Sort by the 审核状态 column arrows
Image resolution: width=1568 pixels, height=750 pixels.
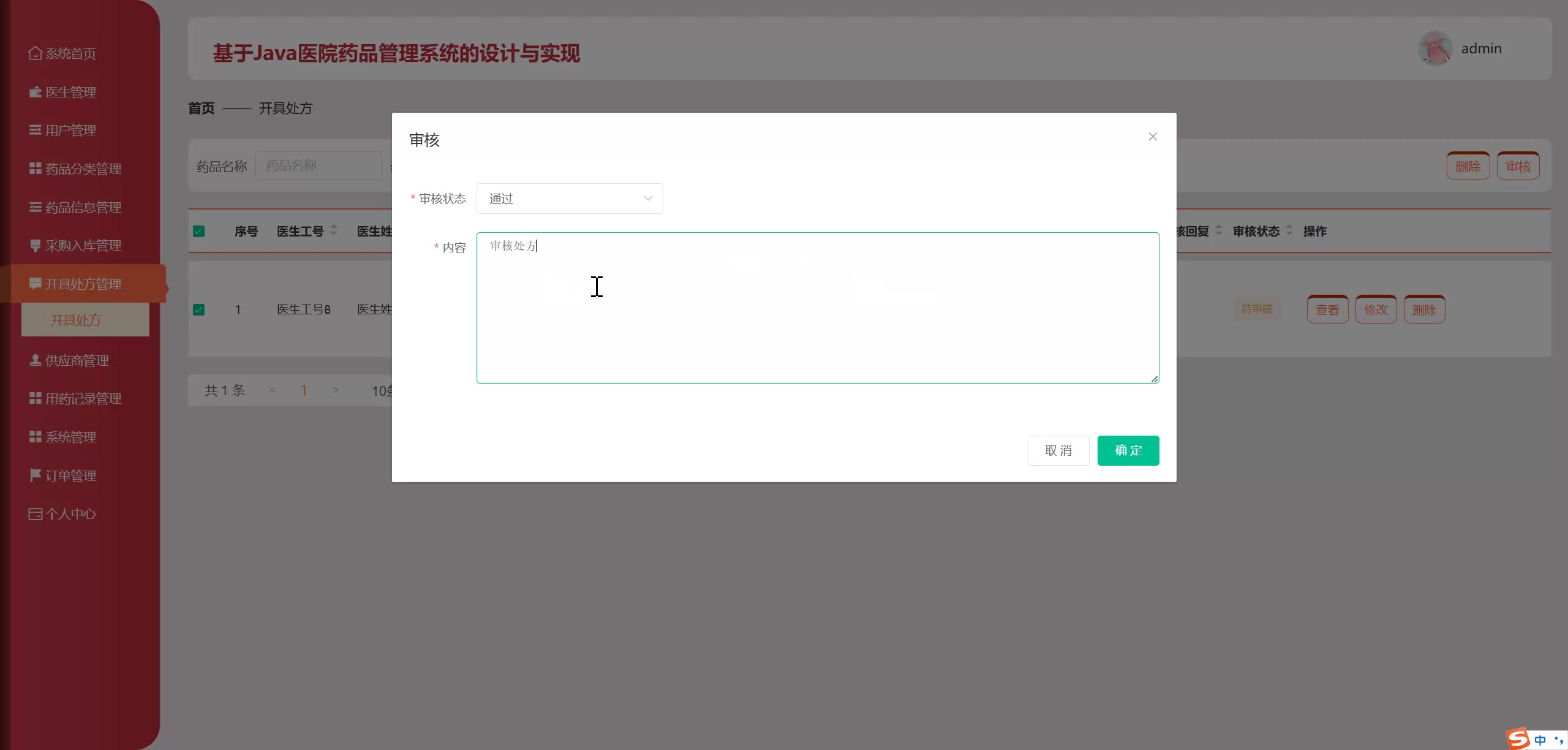[x=1289, y=230]
